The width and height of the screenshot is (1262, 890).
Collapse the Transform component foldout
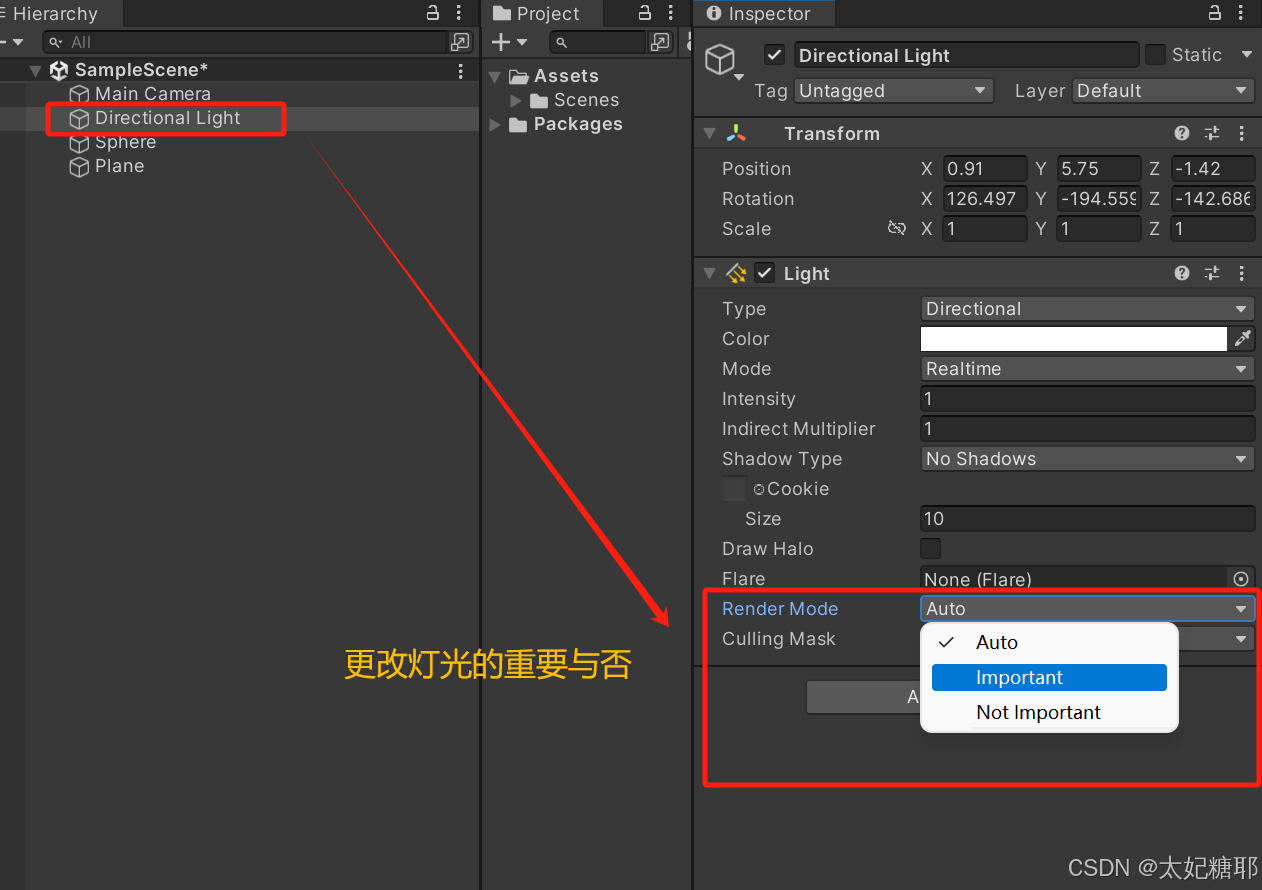[x=709, y=133]
